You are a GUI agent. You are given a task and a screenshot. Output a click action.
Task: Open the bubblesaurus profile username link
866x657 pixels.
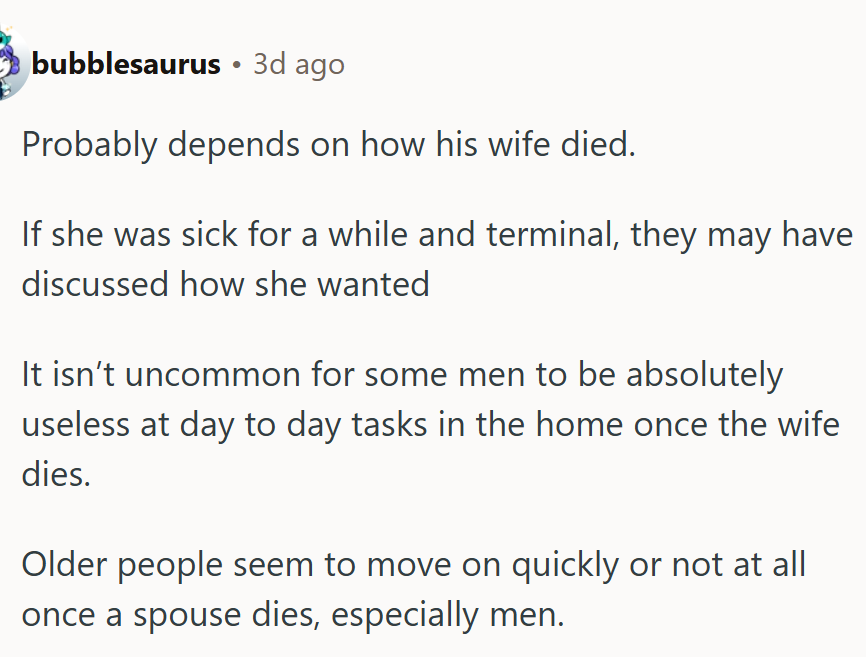126,65
